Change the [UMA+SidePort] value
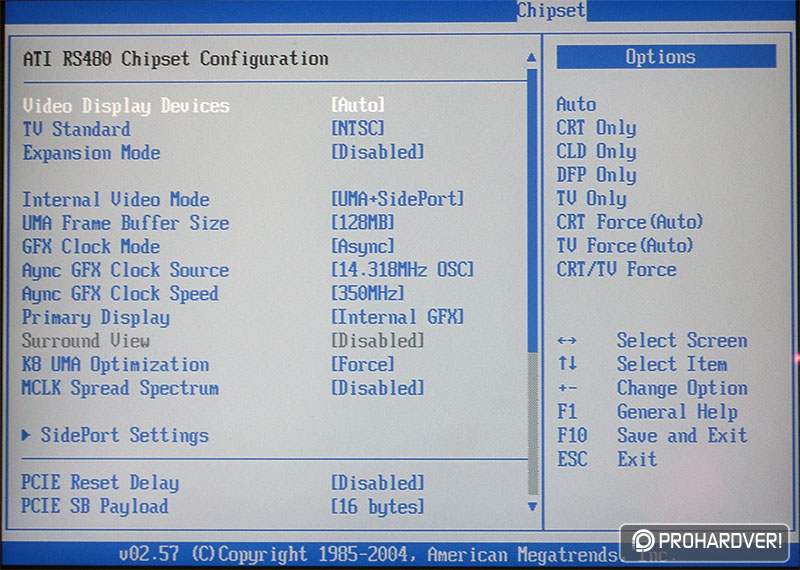Image resolution: width=800 pixels, height=570 pixels. [398, 199]
